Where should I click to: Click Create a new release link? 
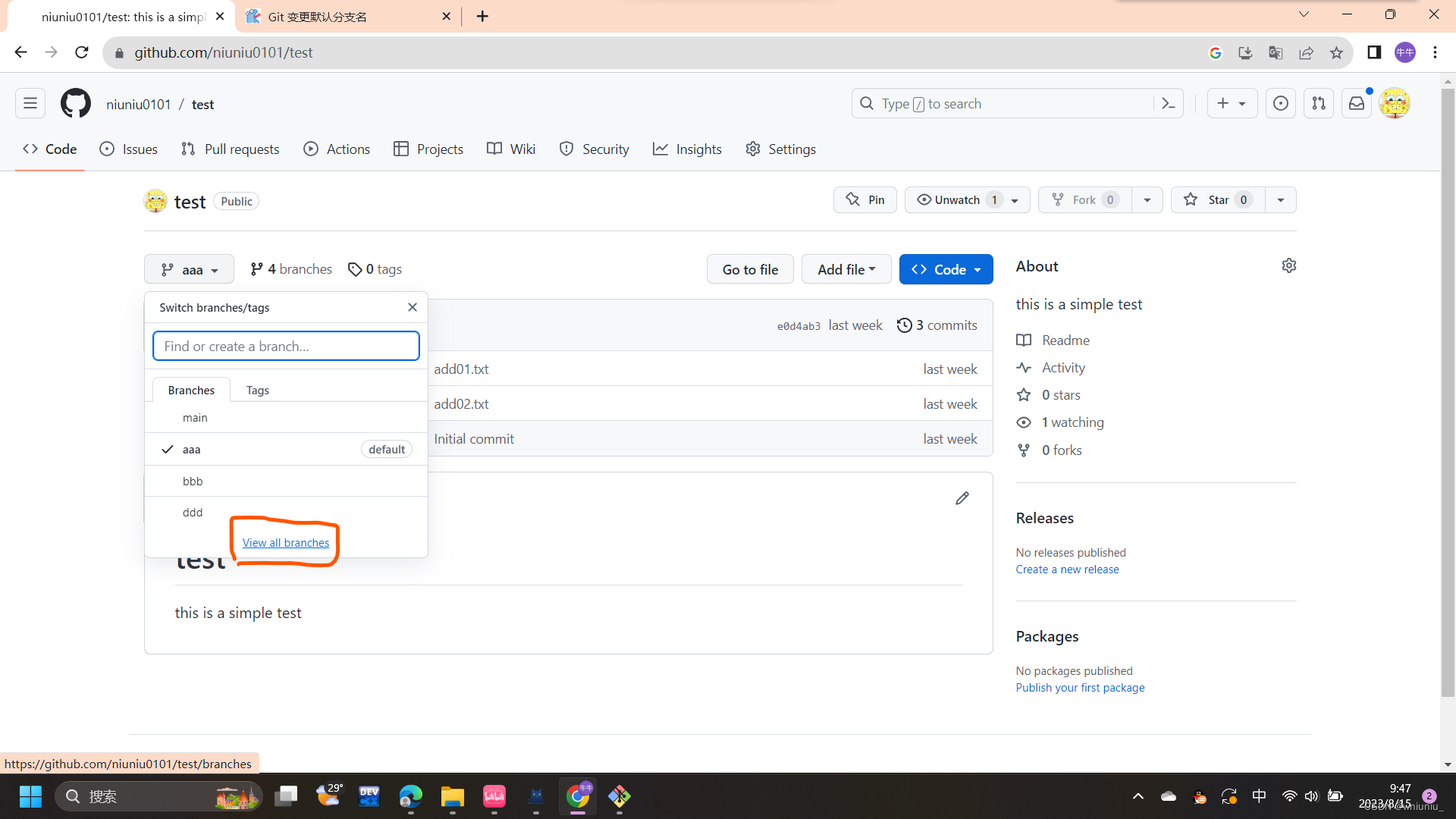(1067, 570)
